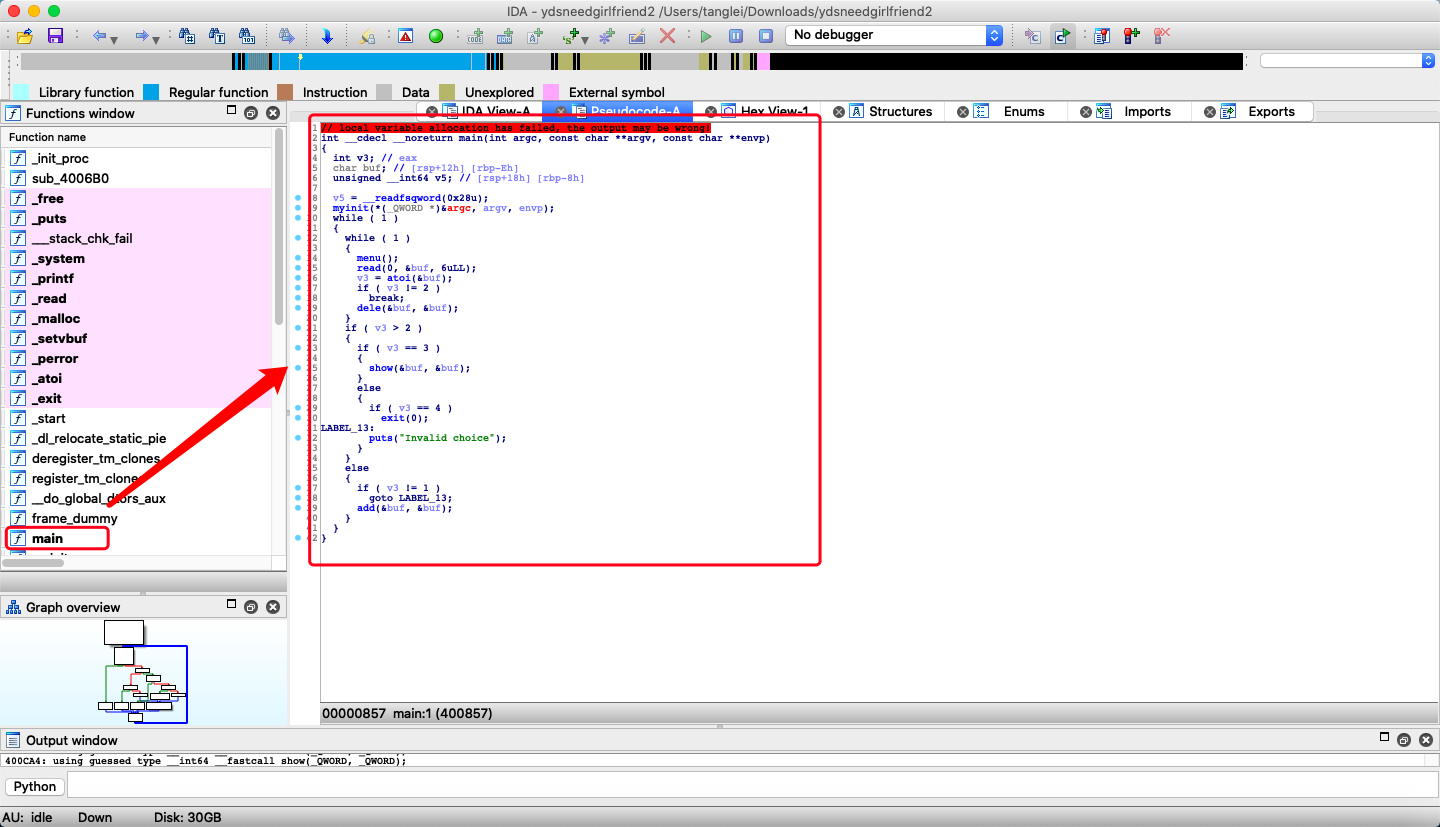
Task: Delete a breakpoint with the red-X icon
Action: tap(1161, 36)
